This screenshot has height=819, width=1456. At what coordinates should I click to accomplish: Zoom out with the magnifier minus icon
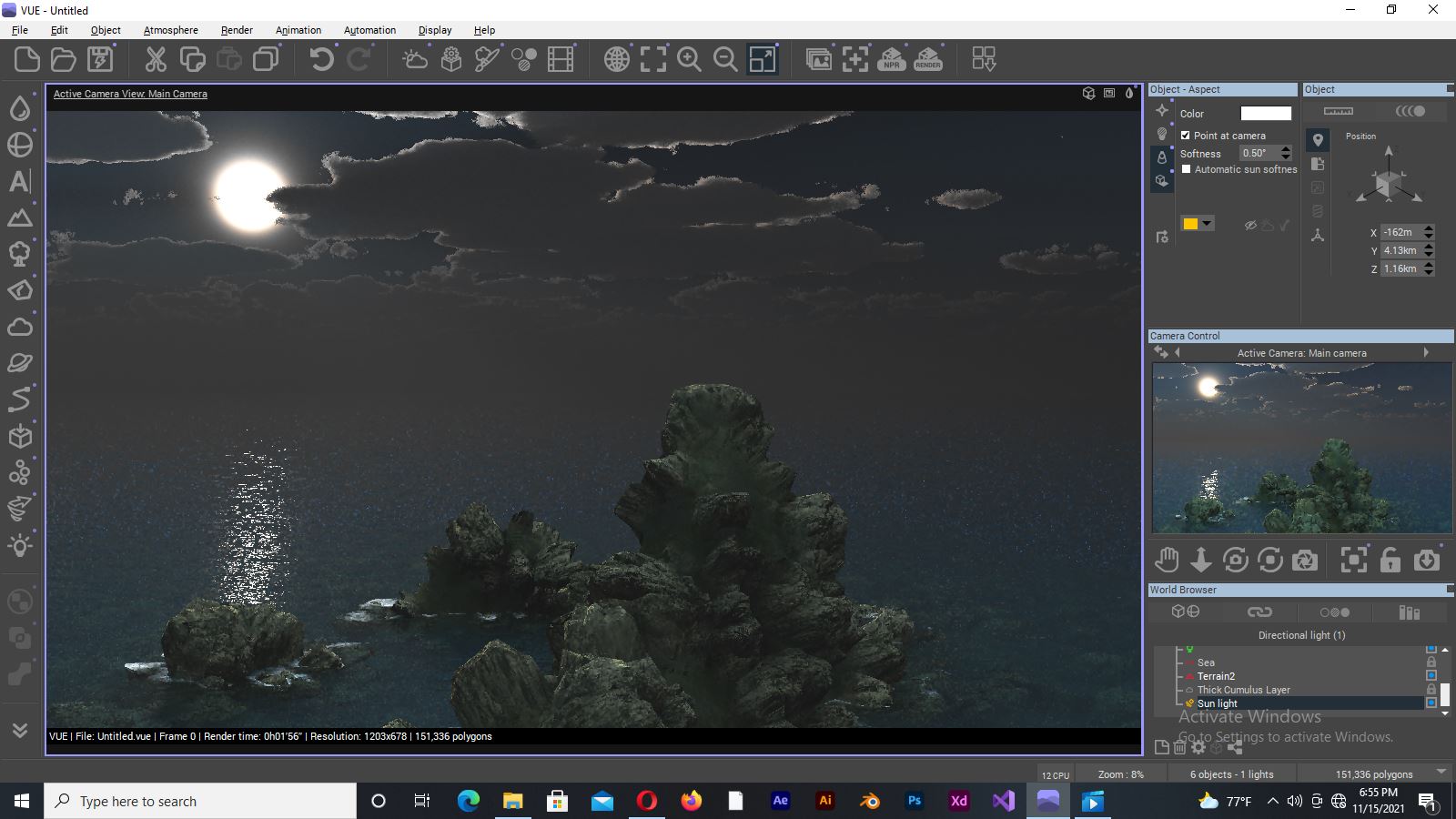point(725,60)
